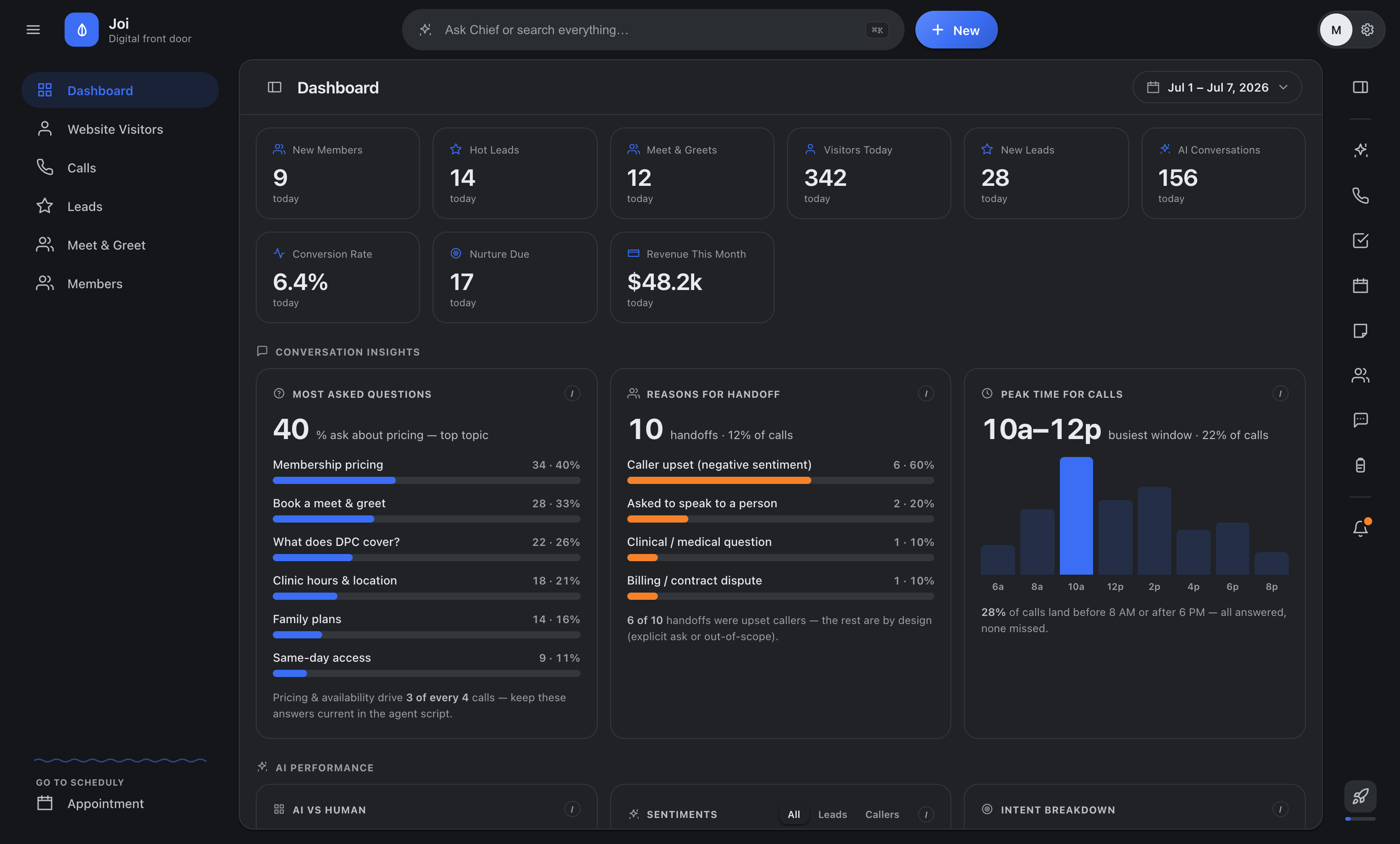Open chat message icon in right rail
Viewport: 1400px width, 844px height.
[x=1360, y=420]
